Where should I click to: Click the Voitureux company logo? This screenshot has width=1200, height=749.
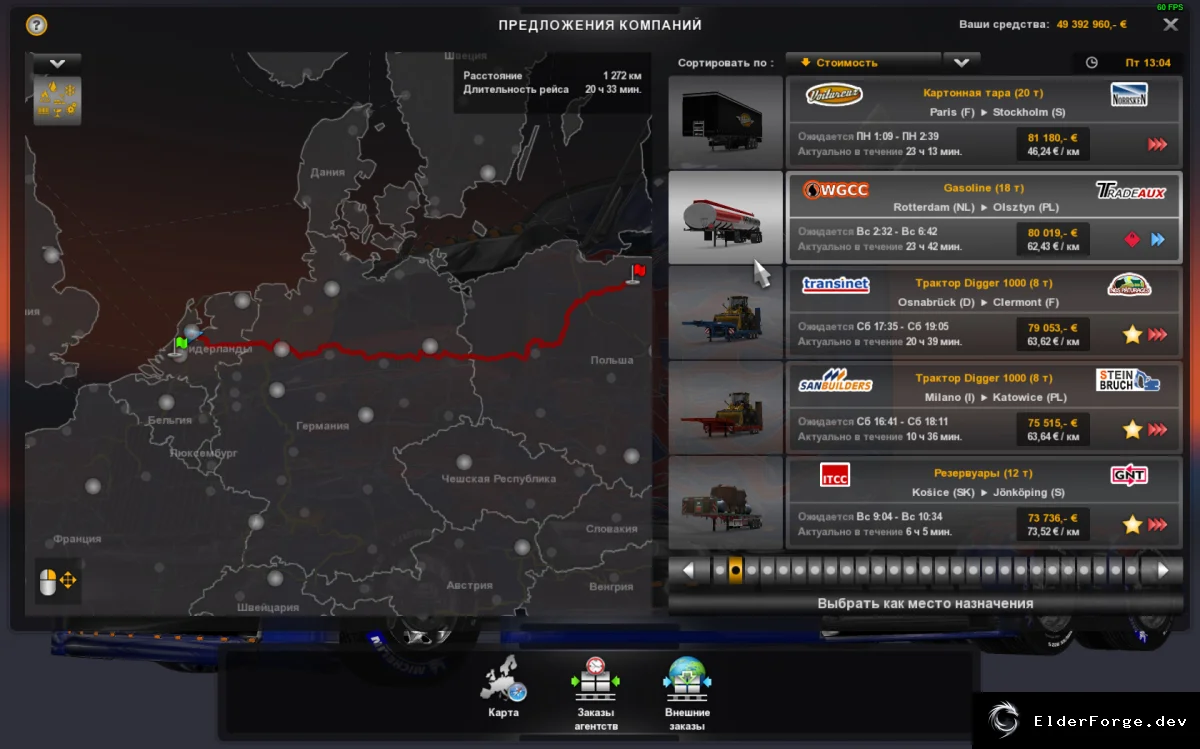(x=835, y=95)
